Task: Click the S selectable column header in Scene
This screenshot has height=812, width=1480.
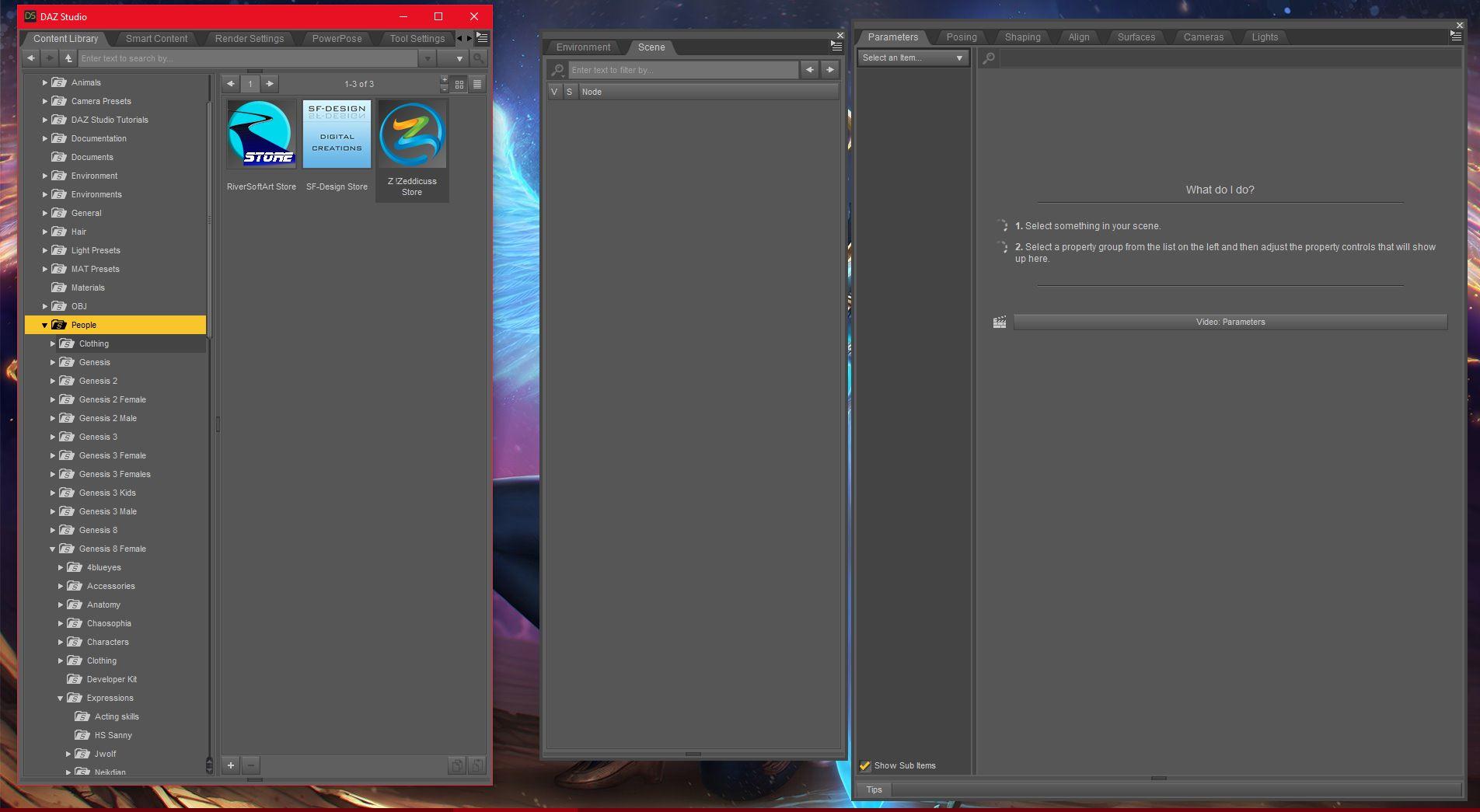Action: [x=570, y=92]
